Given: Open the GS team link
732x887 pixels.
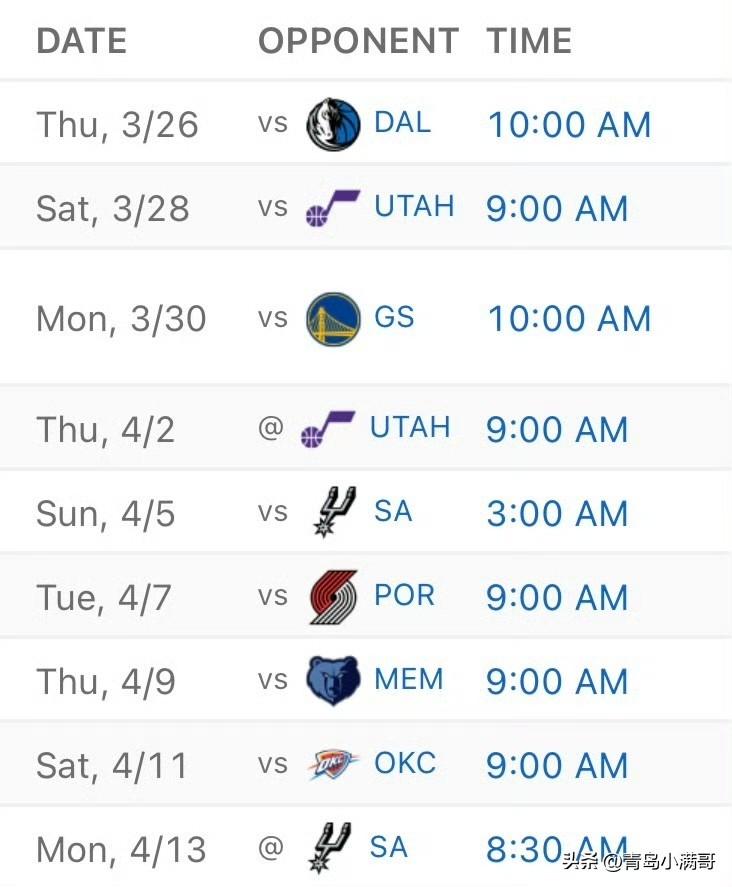Looking at the screenshot, I should [x=394, y=317].
